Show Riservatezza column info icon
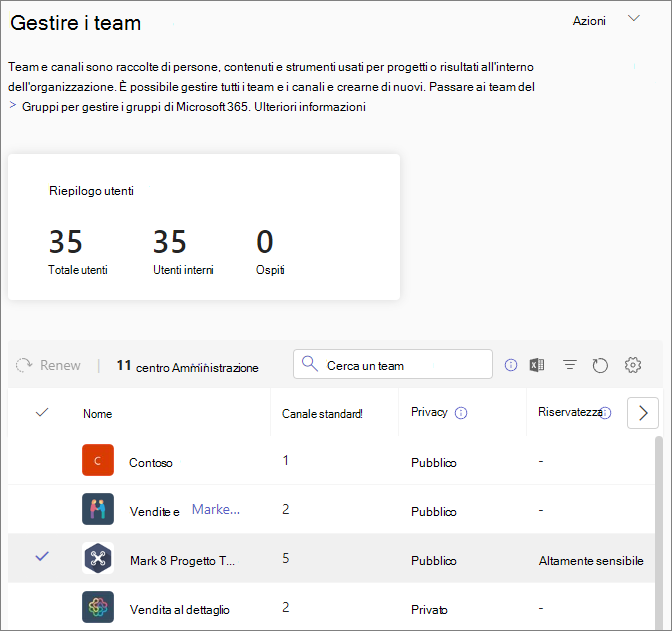This screenshot has width=672, height=631. [606, 413]
